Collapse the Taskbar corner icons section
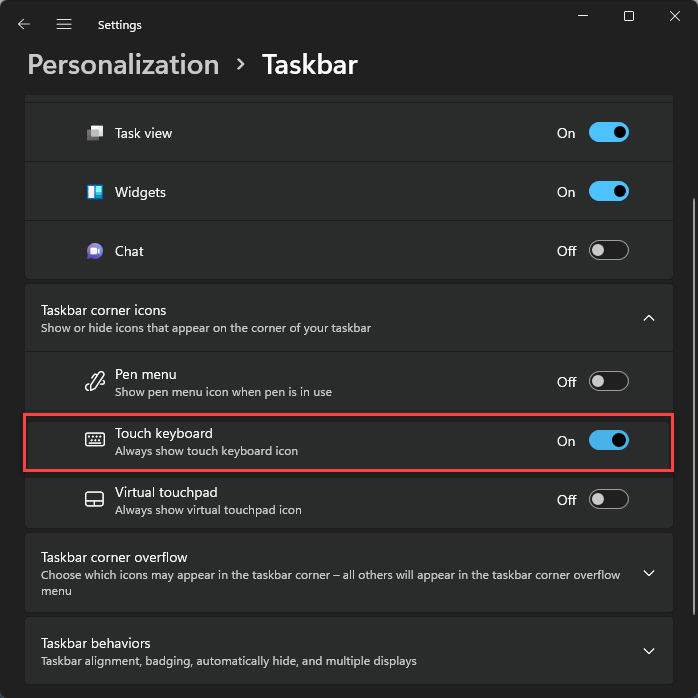Viewport: 698px width, 698px height. click(x=649, y=318)
